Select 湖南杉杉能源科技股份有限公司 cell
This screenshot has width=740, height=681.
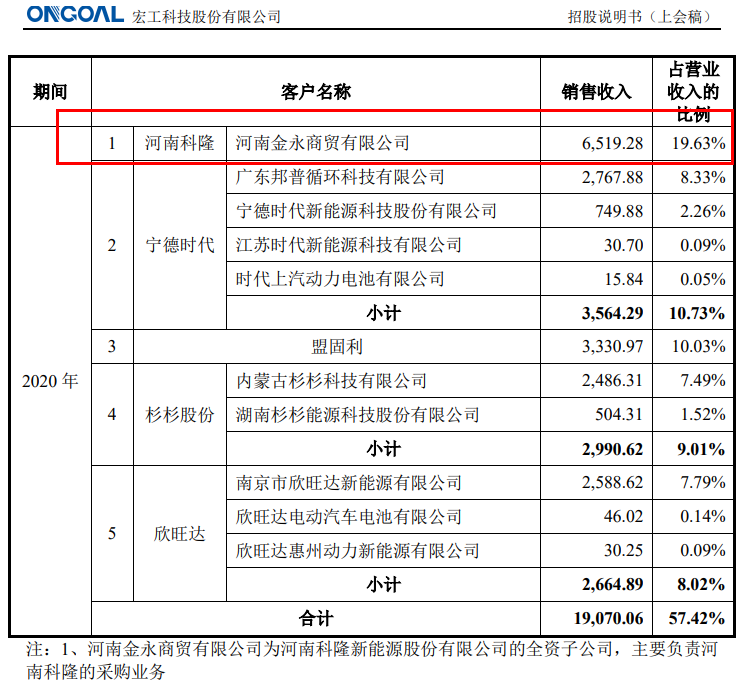click(383, 415)
